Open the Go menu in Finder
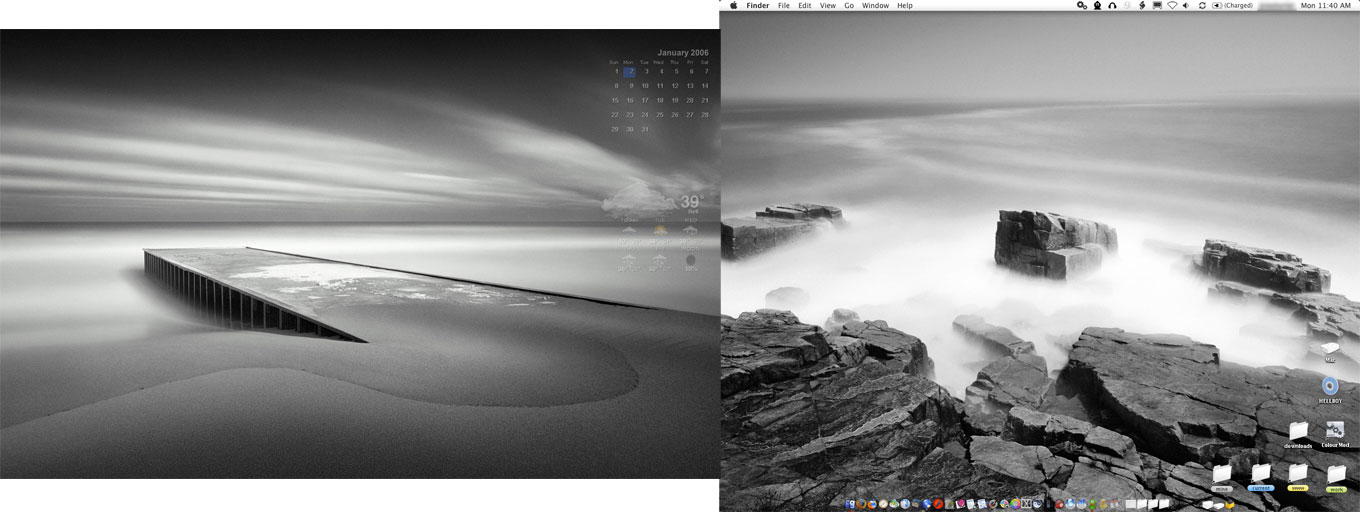This screenshot has height=512, width=1360. pyautogui.click(x=848, y=6)
